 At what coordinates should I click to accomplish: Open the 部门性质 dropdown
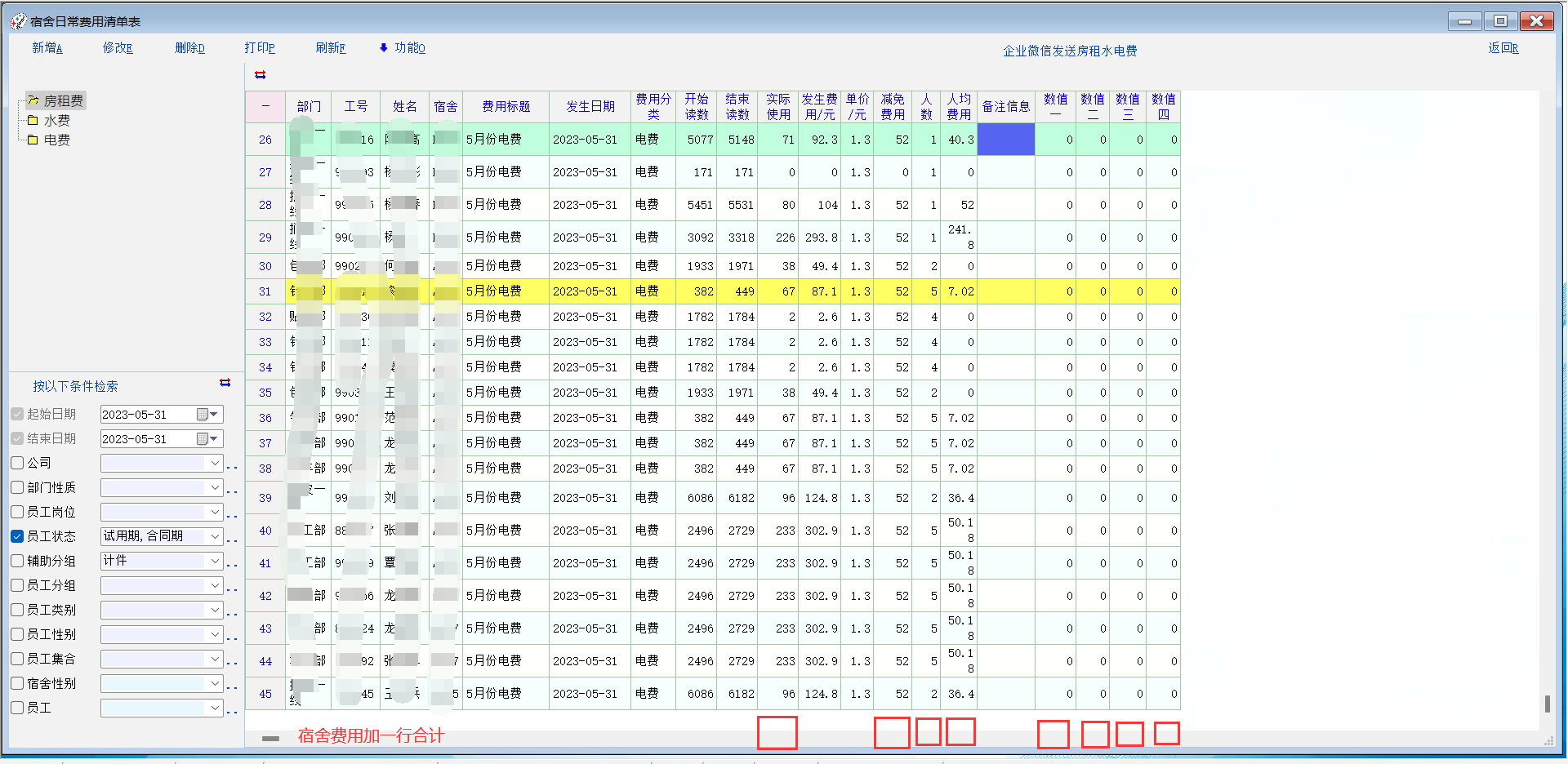point(215,487)
